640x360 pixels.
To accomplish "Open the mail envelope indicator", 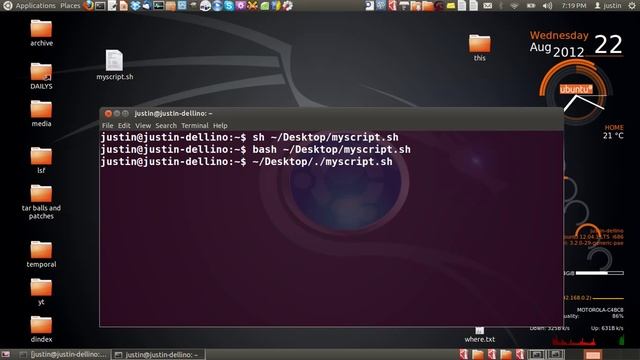I will [x=487, y=6].
